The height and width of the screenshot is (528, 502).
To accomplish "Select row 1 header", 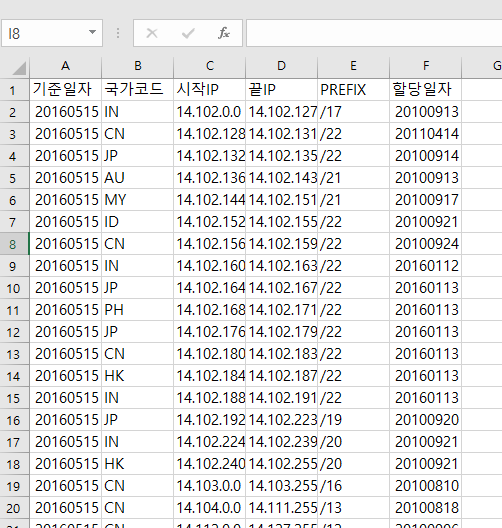I will 14,90.
